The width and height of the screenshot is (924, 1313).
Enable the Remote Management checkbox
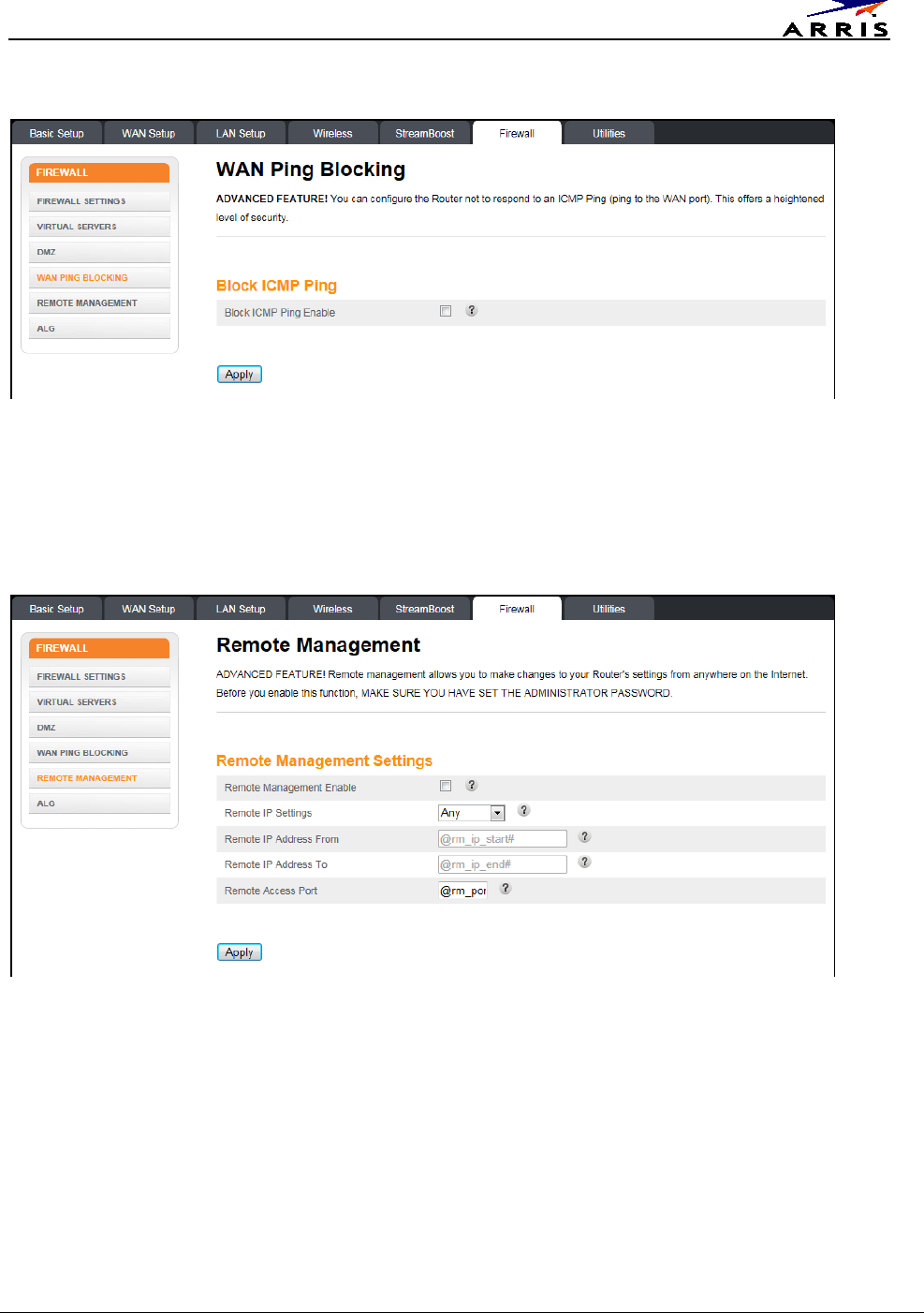pyautogui.click(x=446, y=786)
